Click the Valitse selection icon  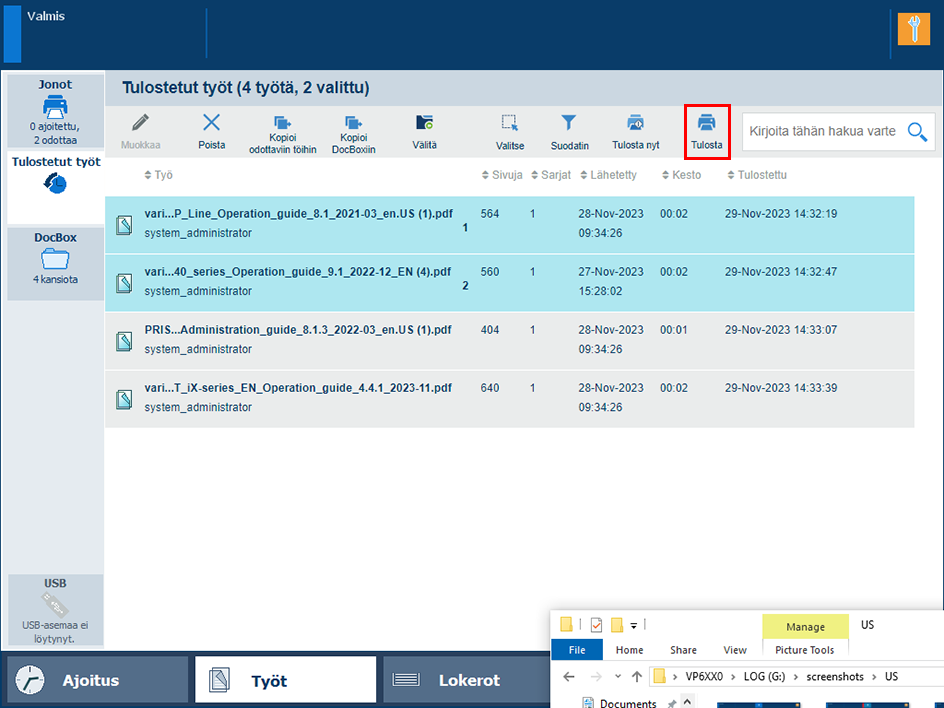509,123
